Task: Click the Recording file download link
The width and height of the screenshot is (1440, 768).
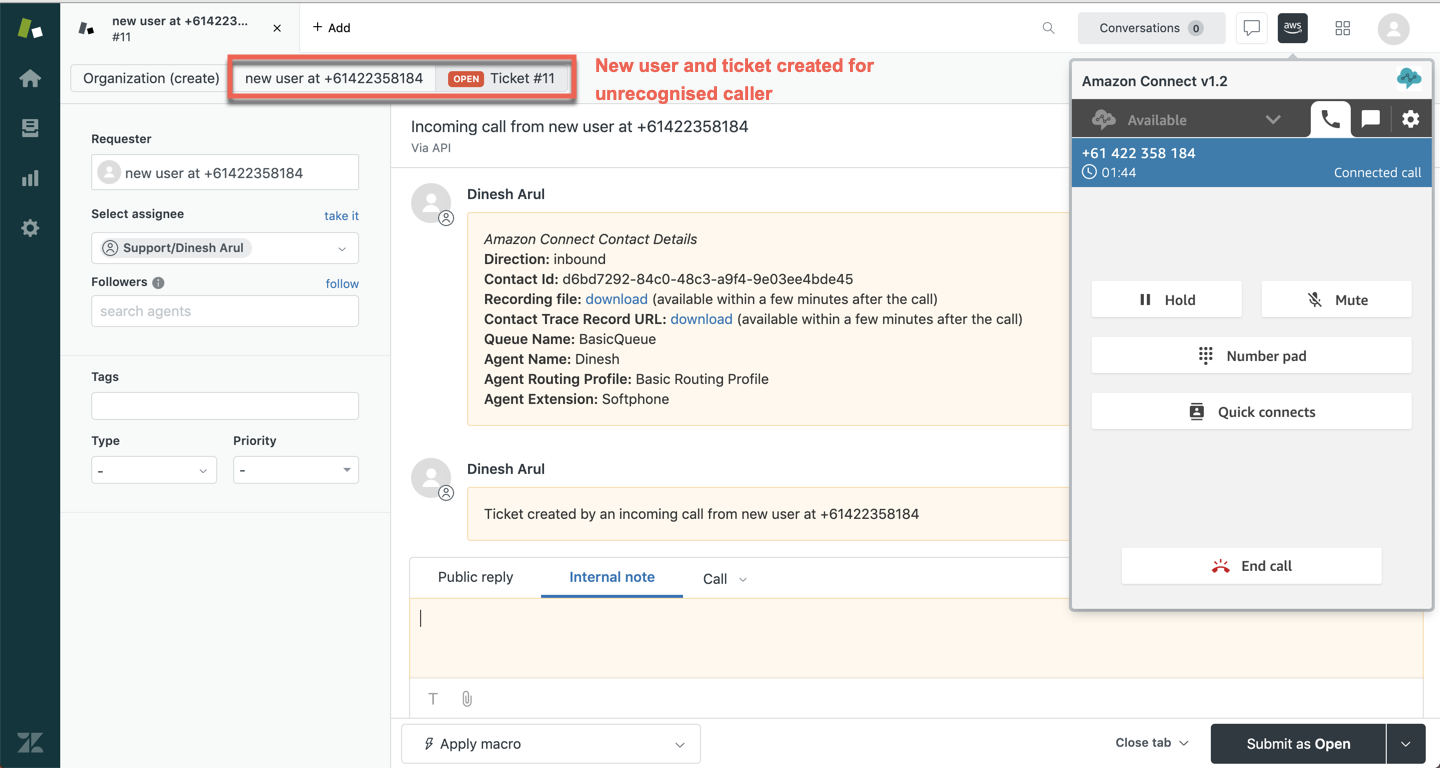Action: coord(616,299)
